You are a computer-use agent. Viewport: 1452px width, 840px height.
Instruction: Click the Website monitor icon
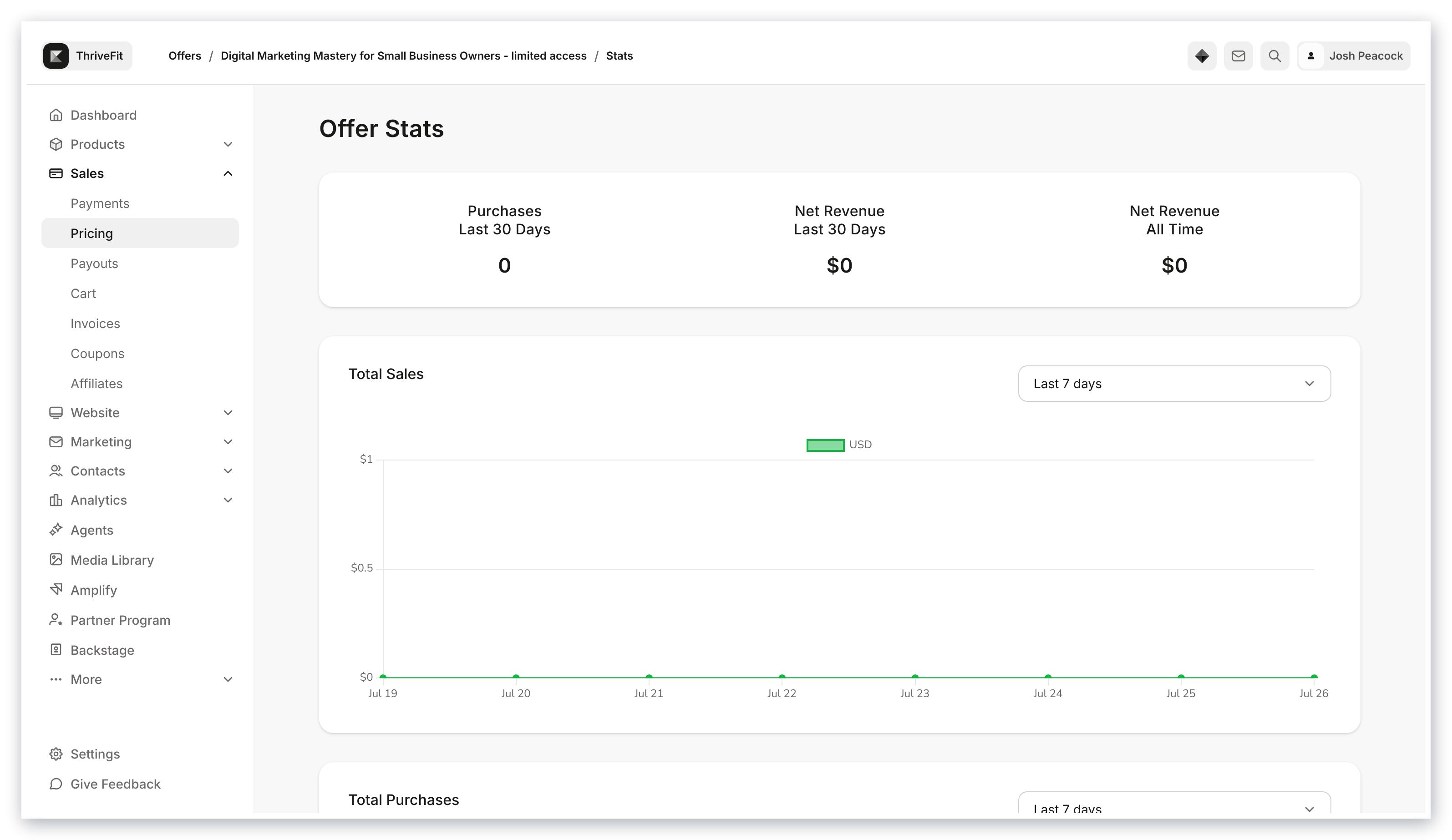pyautogui.click(x=56, y=413)
